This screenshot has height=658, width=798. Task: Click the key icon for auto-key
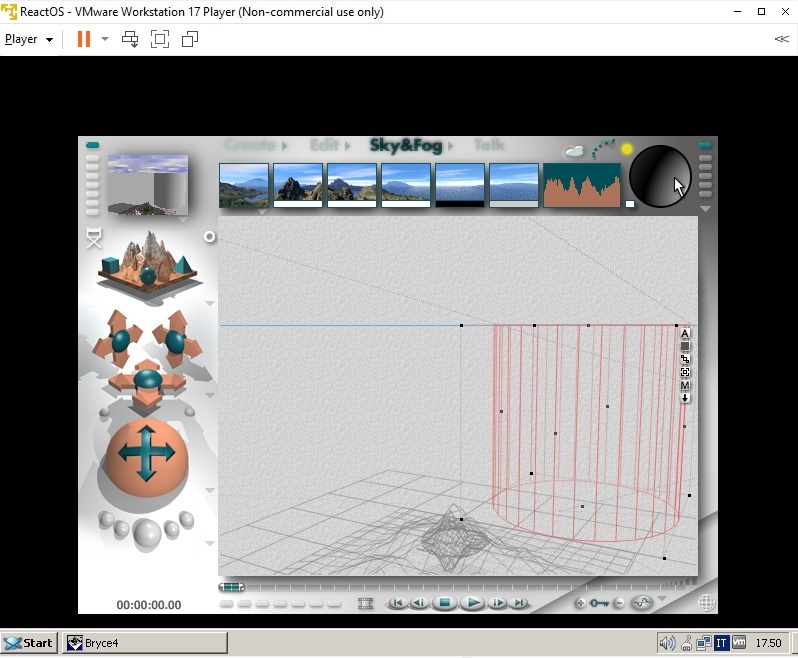coord(599,603)
